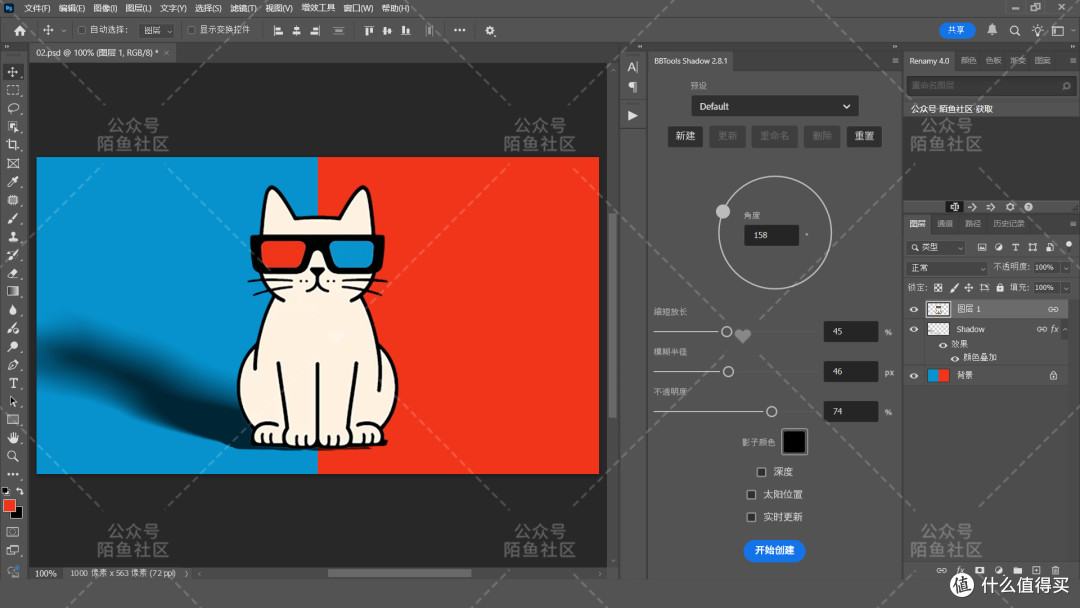
Task: Hide the 图层 1 layer
Action: [x=914, y=309]
